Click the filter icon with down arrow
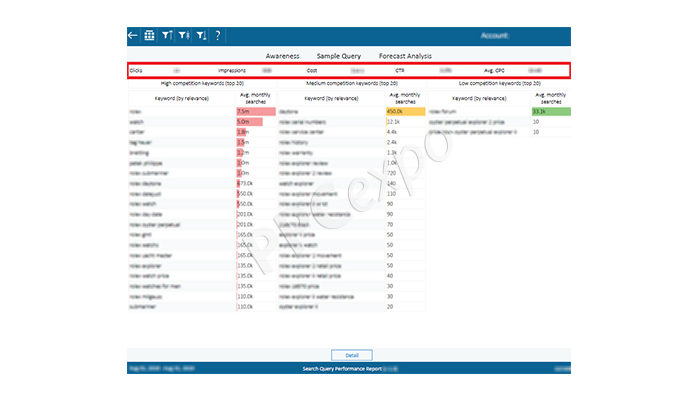The width and height of the screenshot is (698, 400). pyautogui.click(x=201, y=35)
